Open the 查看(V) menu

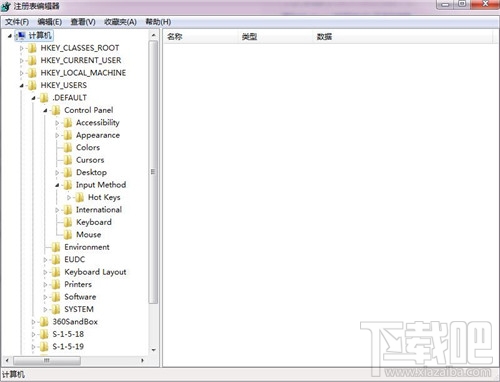click(x=83, y=22)
